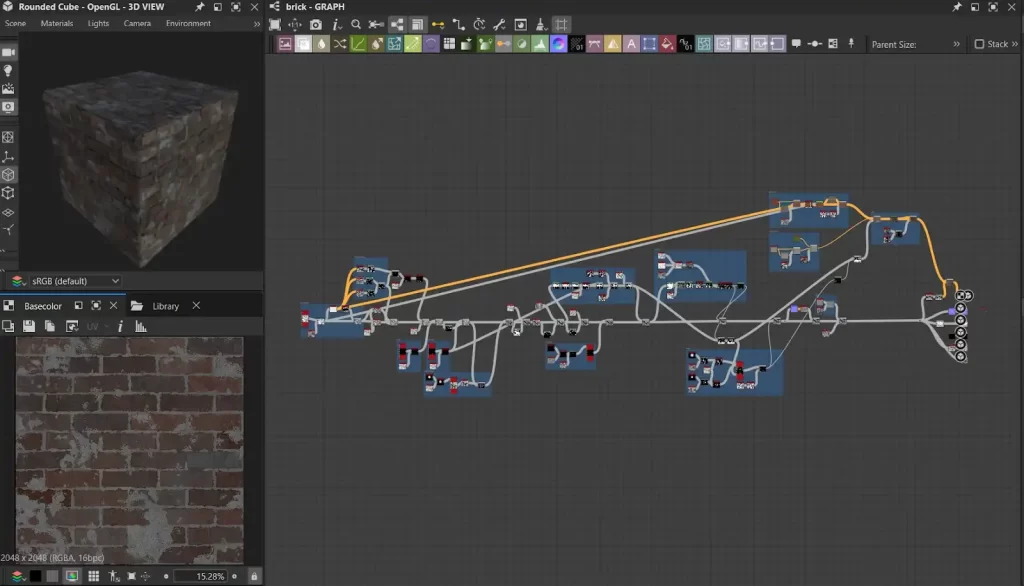The image size is (1024, 586).
Task: Click the video camera icon in 3D view sidebar
Action: pyautogui.click(x=9, y=52)
